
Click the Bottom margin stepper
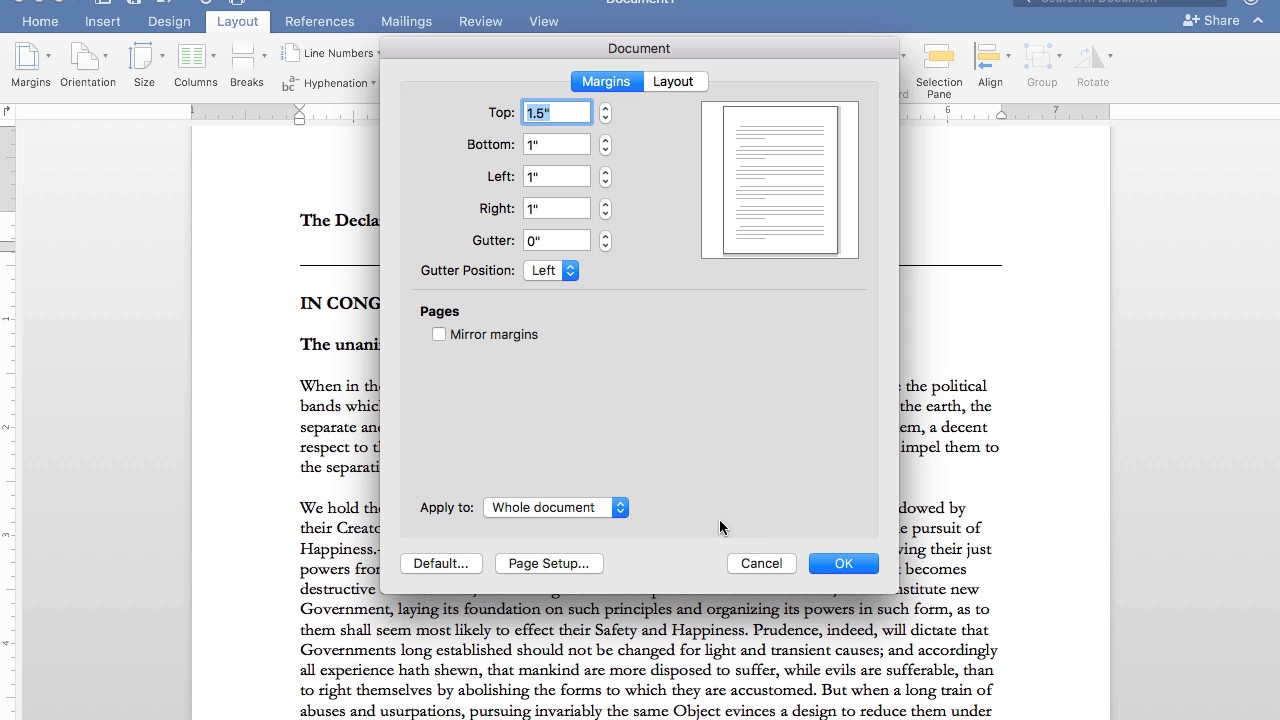pos(605,145)
